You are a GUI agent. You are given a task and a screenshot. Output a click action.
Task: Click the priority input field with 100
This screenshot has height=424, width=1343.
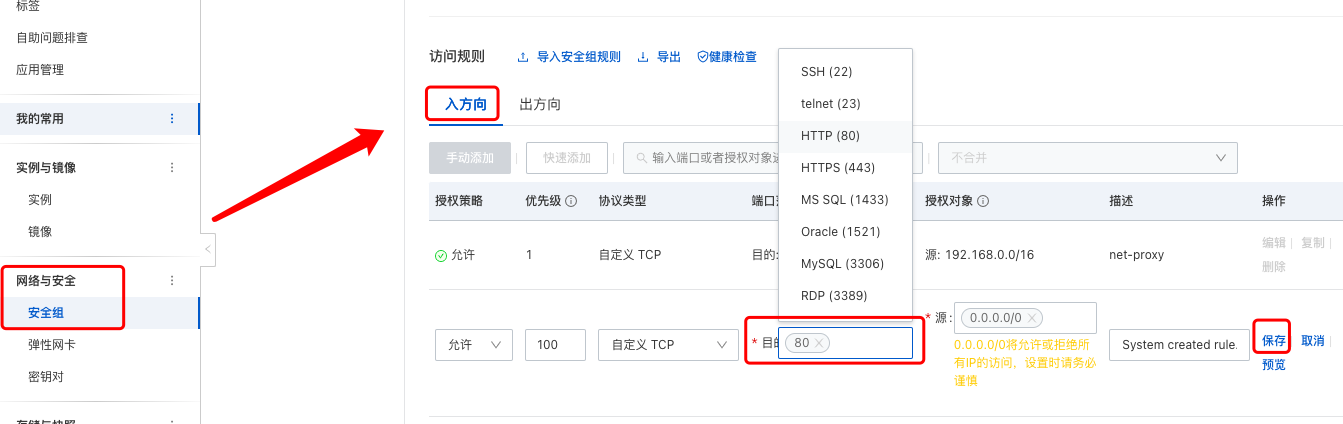(555, 345)
